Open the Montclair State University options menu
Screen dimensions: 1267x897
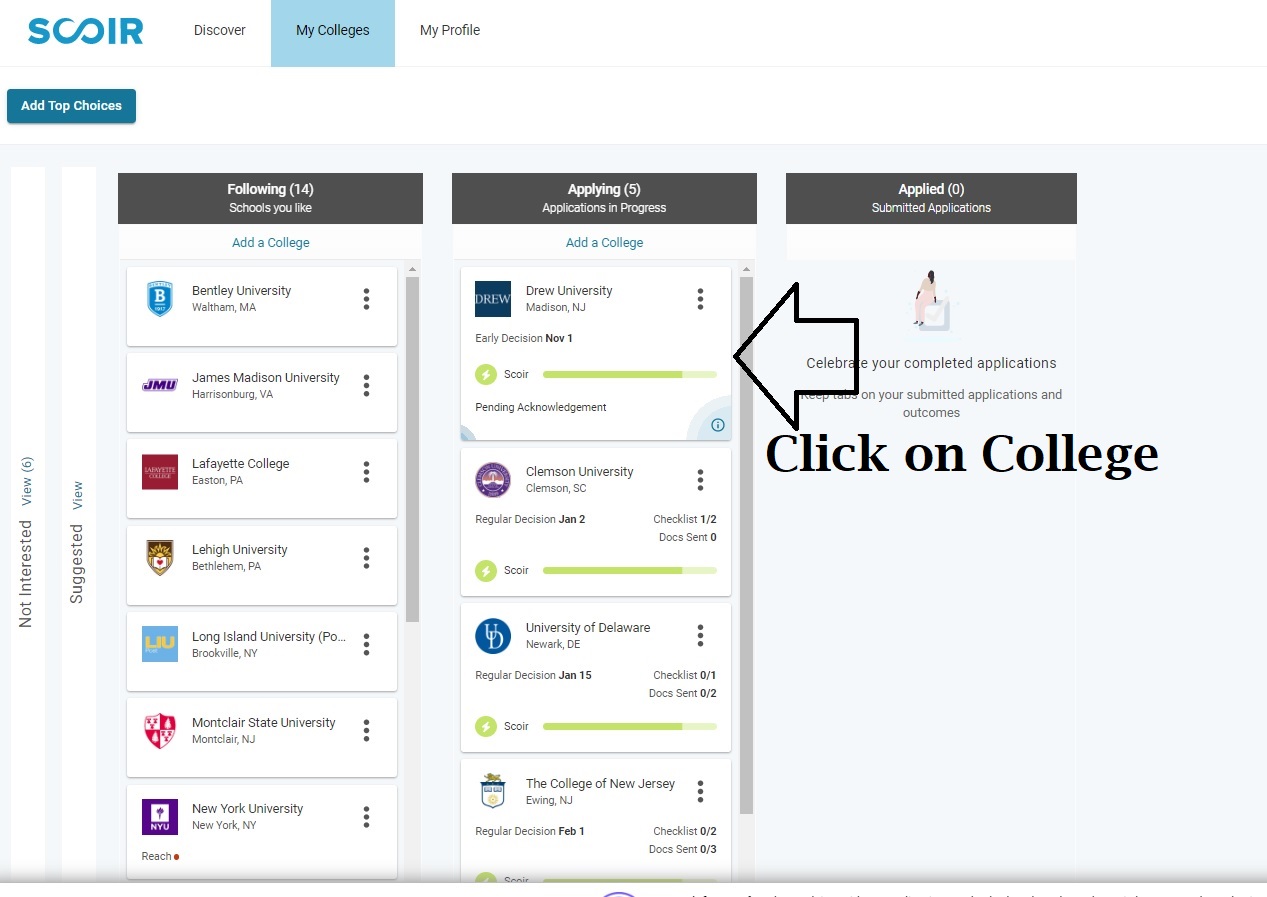coord(366,731)
